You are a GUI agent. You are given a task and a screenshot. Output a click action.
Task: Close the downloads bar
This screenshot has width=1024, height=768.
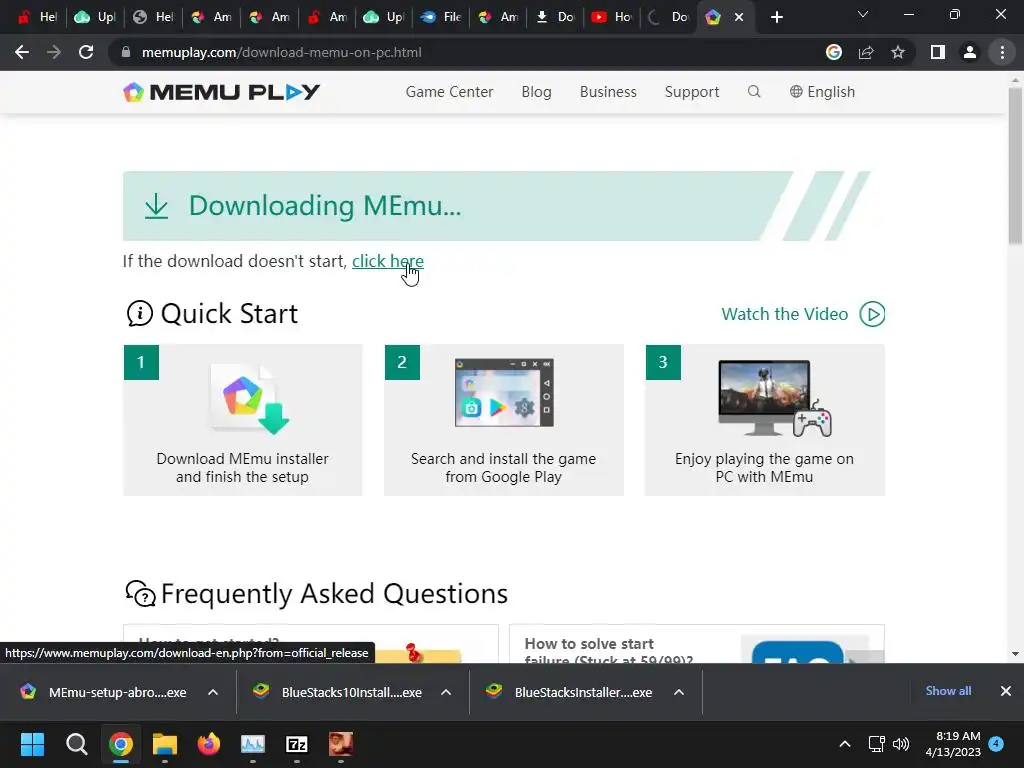tap(1006, 691)
